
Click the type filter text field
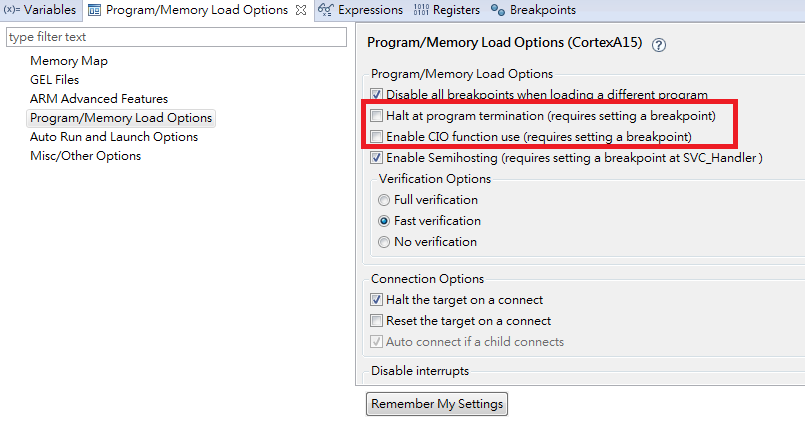[175, 37]
